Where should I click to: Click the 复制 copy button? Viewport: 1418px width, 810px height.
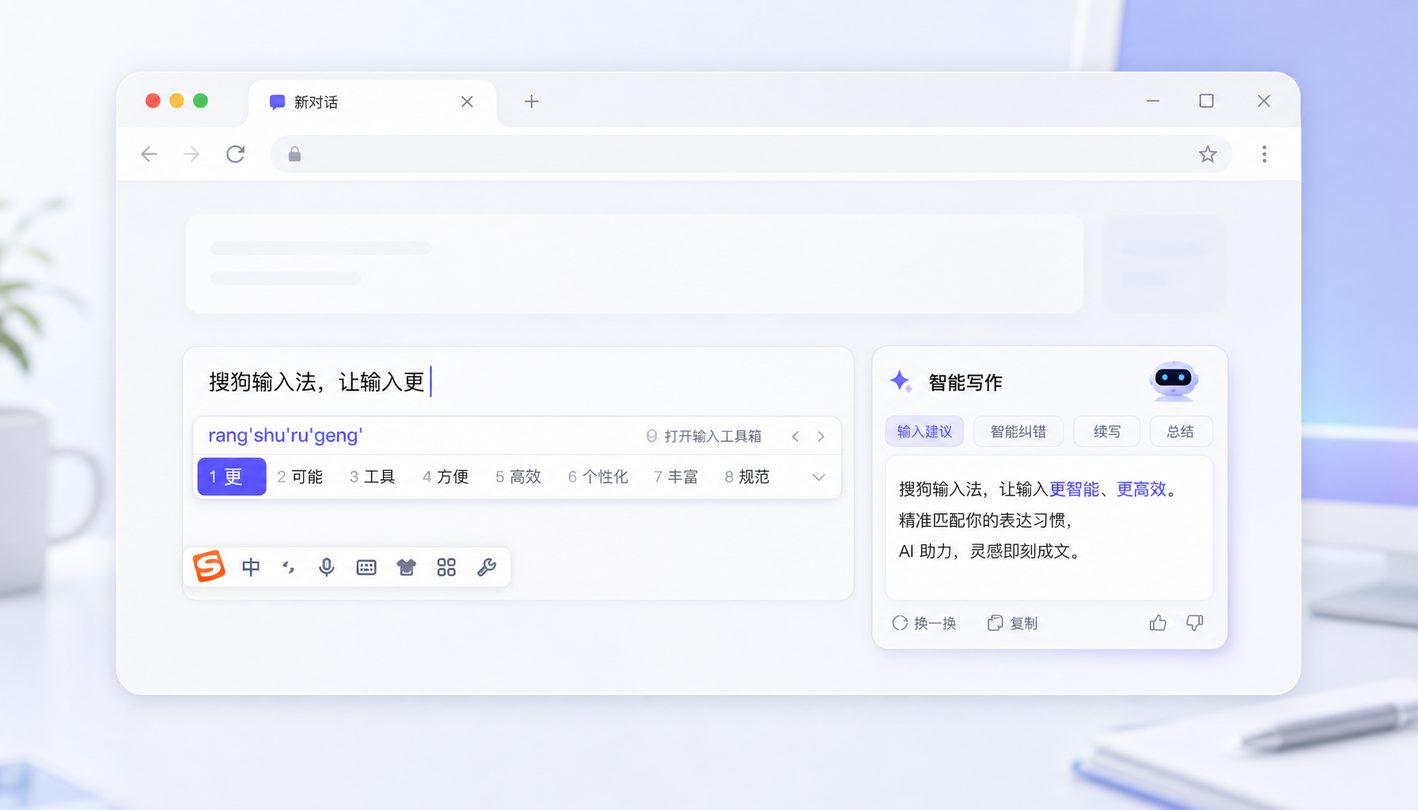(x=1012, y=623)
